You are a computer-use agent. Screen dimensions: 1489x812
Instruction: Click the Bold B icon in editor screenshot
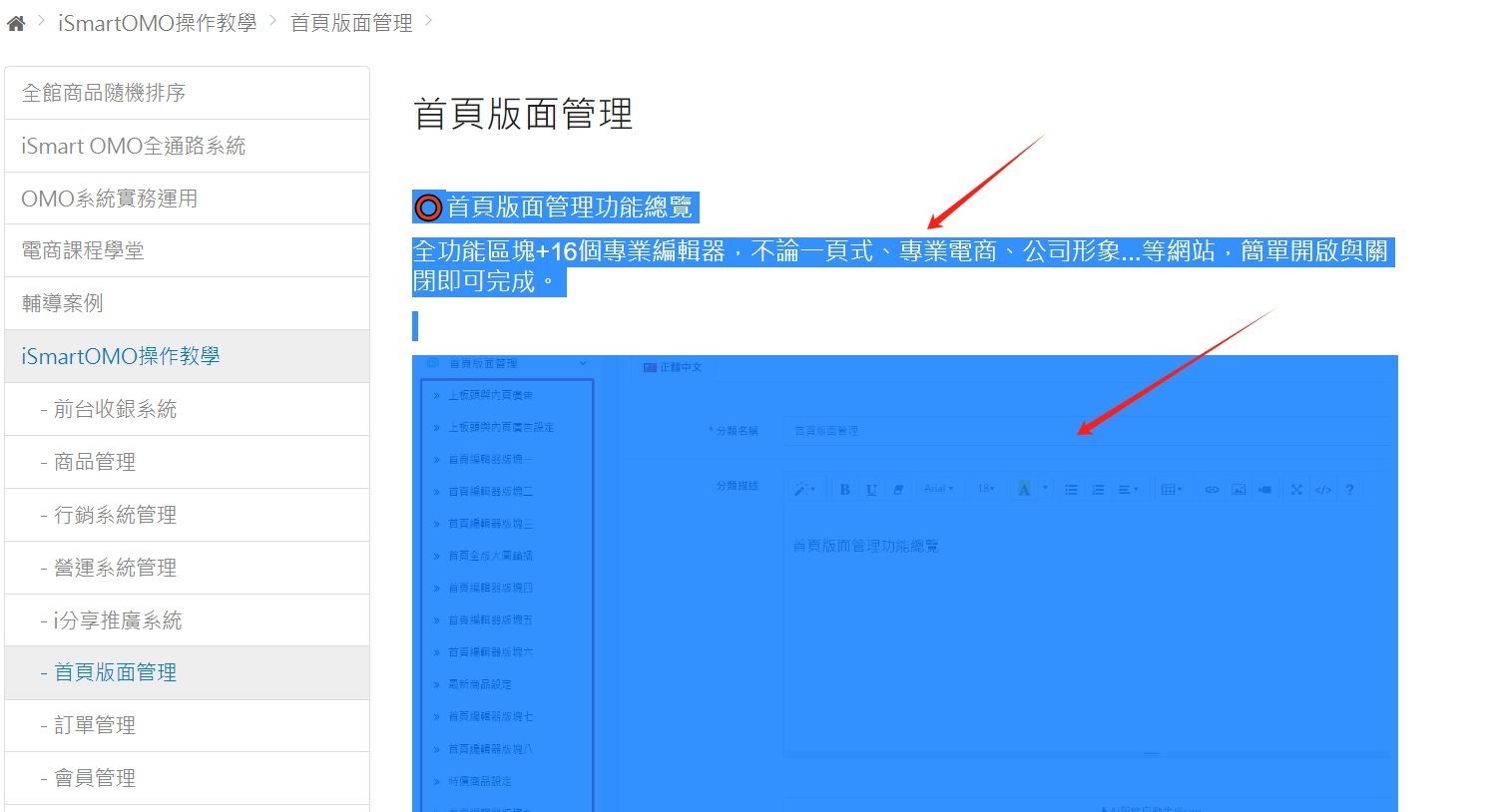(x=845, y=489)
